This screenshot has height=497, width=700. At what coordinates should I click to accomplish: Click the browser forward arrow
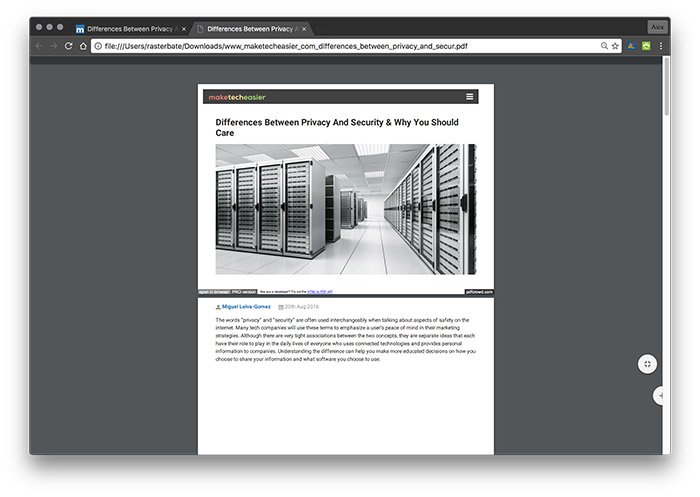(54, 46)
